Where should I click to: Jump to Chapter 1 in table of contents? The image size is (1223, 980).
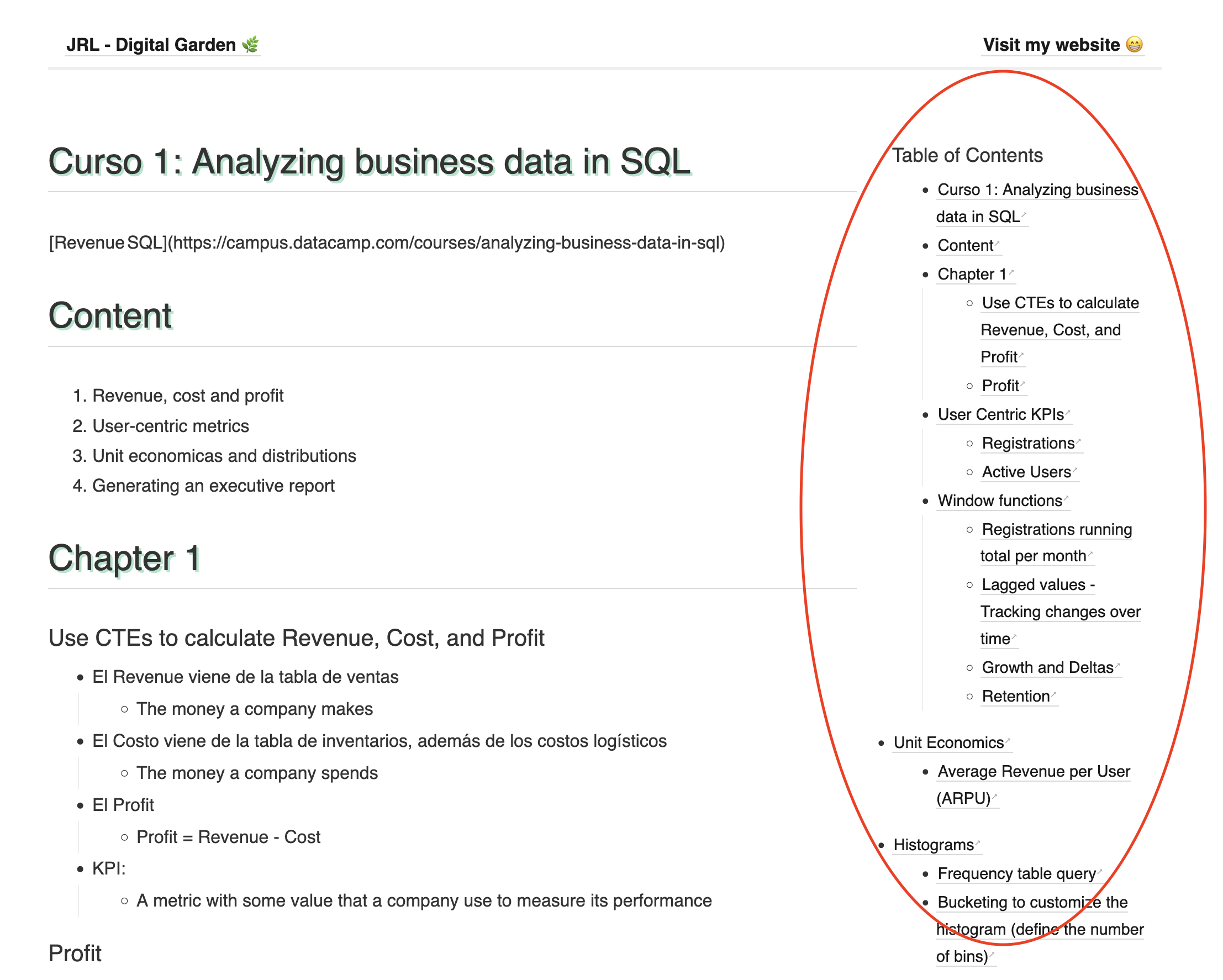tap(972, 275)
